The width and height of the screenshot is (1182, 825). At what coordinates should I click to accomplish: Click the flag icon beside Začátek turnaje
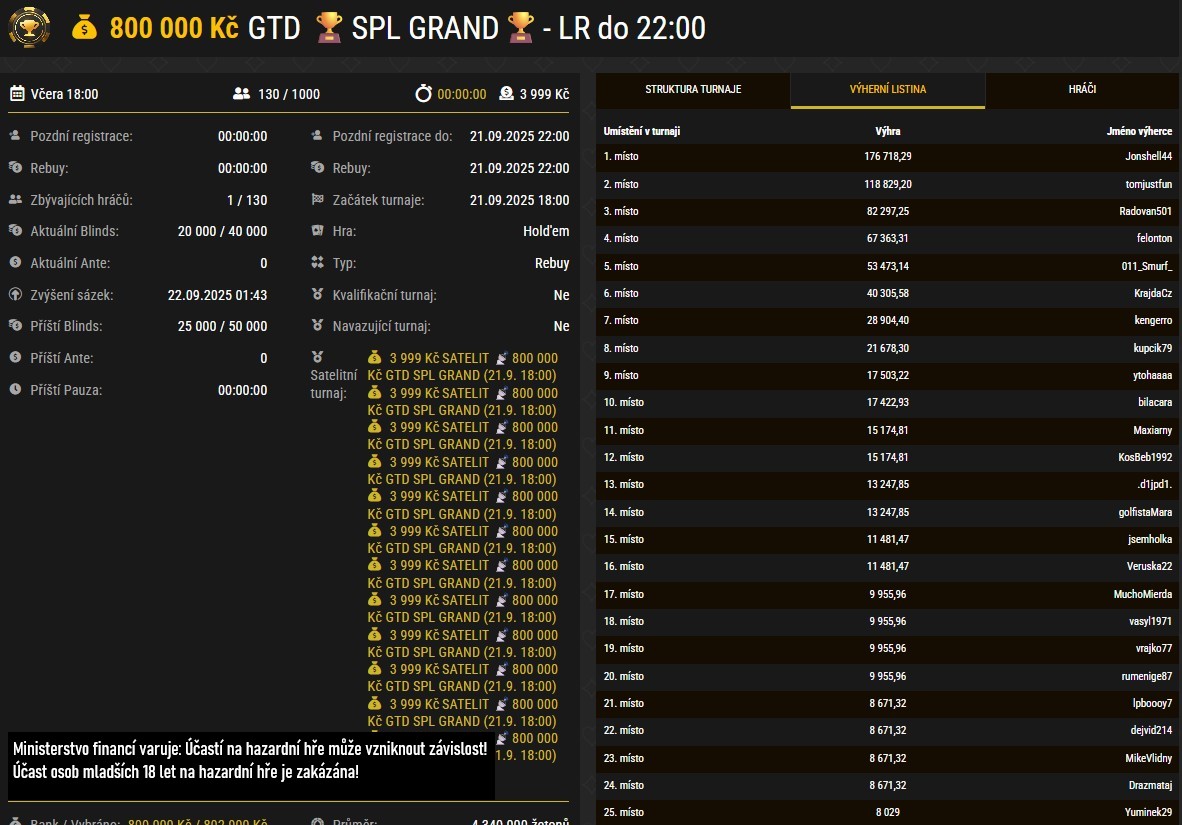click(x=317, y=200)
